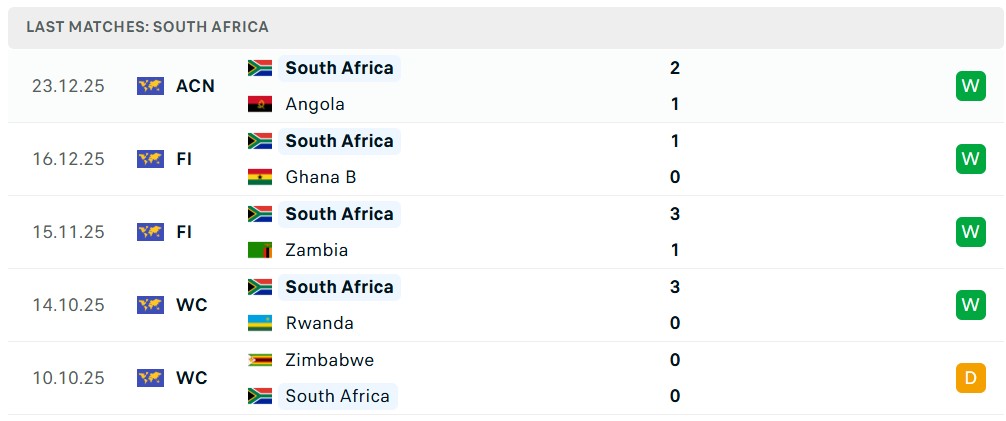Select the green W badge for Rwanda match

coord(970,305)
